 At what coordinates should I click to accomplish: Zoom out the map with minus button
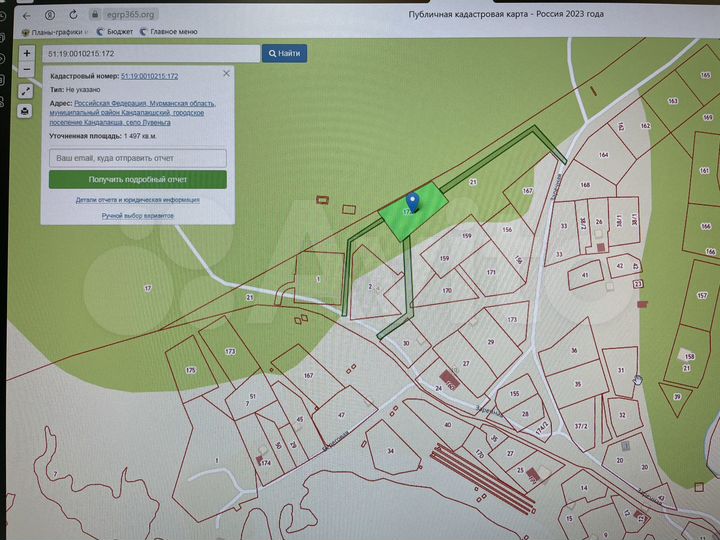coord(26,70)
